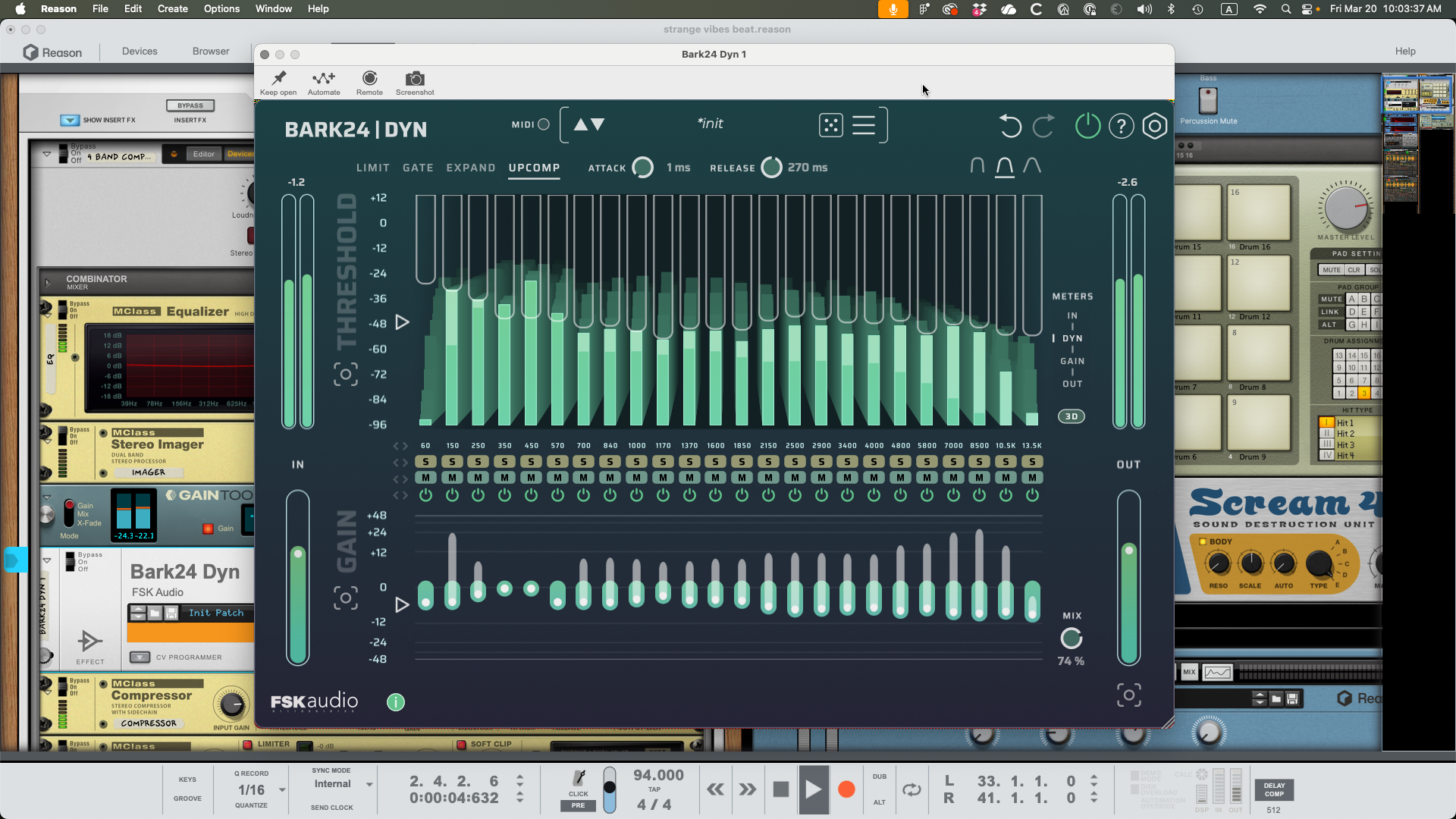The image size is (1456, 819).
Task: Click the undo arrow in Bark24 header
Action: coord(1009,125)
